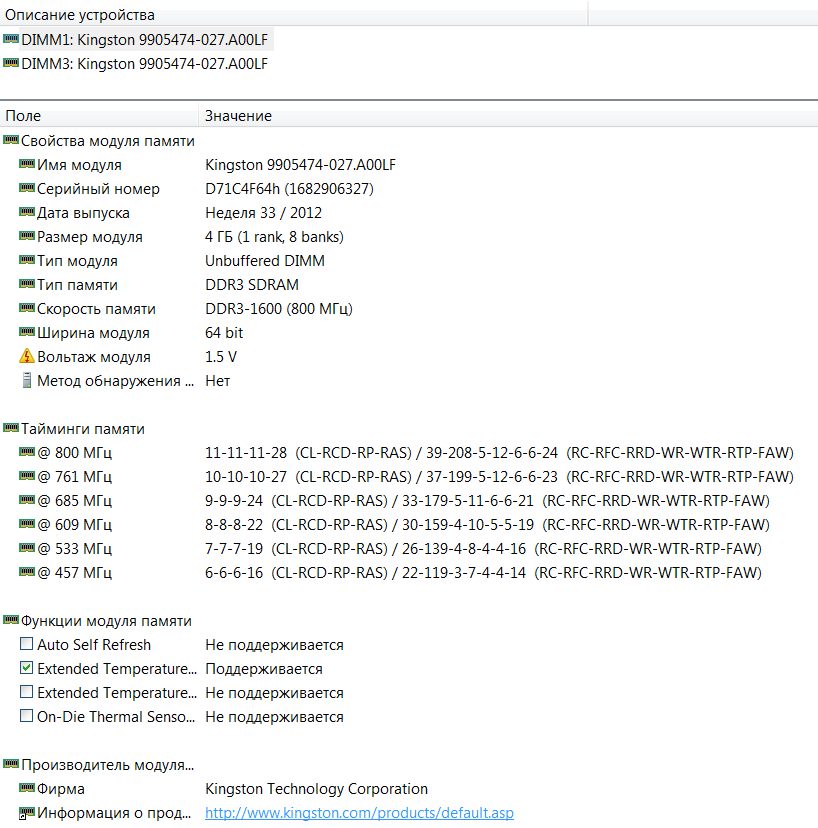
Task: Click the 'Функции модуля памяти' group label
Action: pos(106,621)
